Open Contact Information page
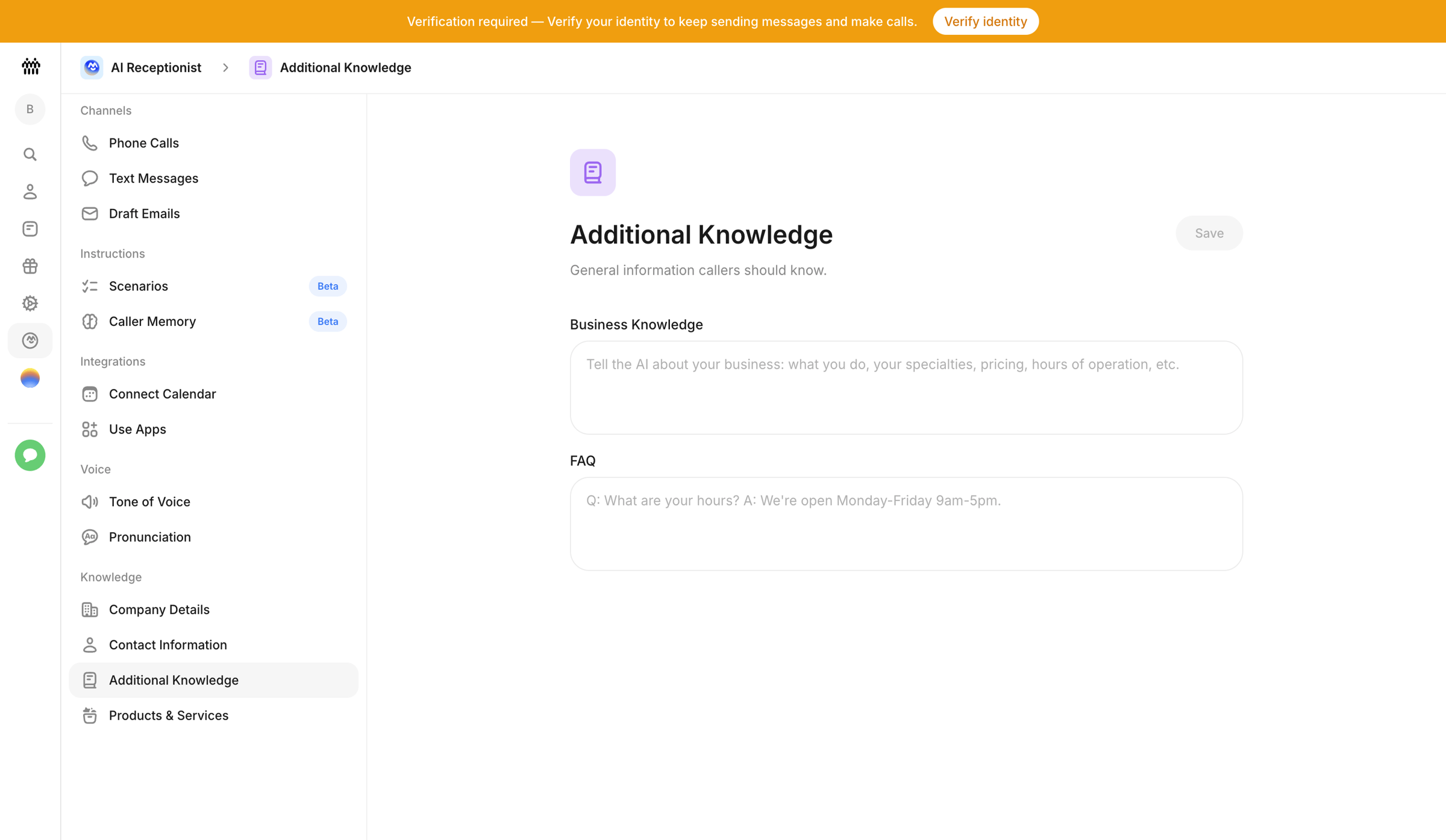Image resolution: width=1446 pixels, height=840 pixels. [213, 645]
